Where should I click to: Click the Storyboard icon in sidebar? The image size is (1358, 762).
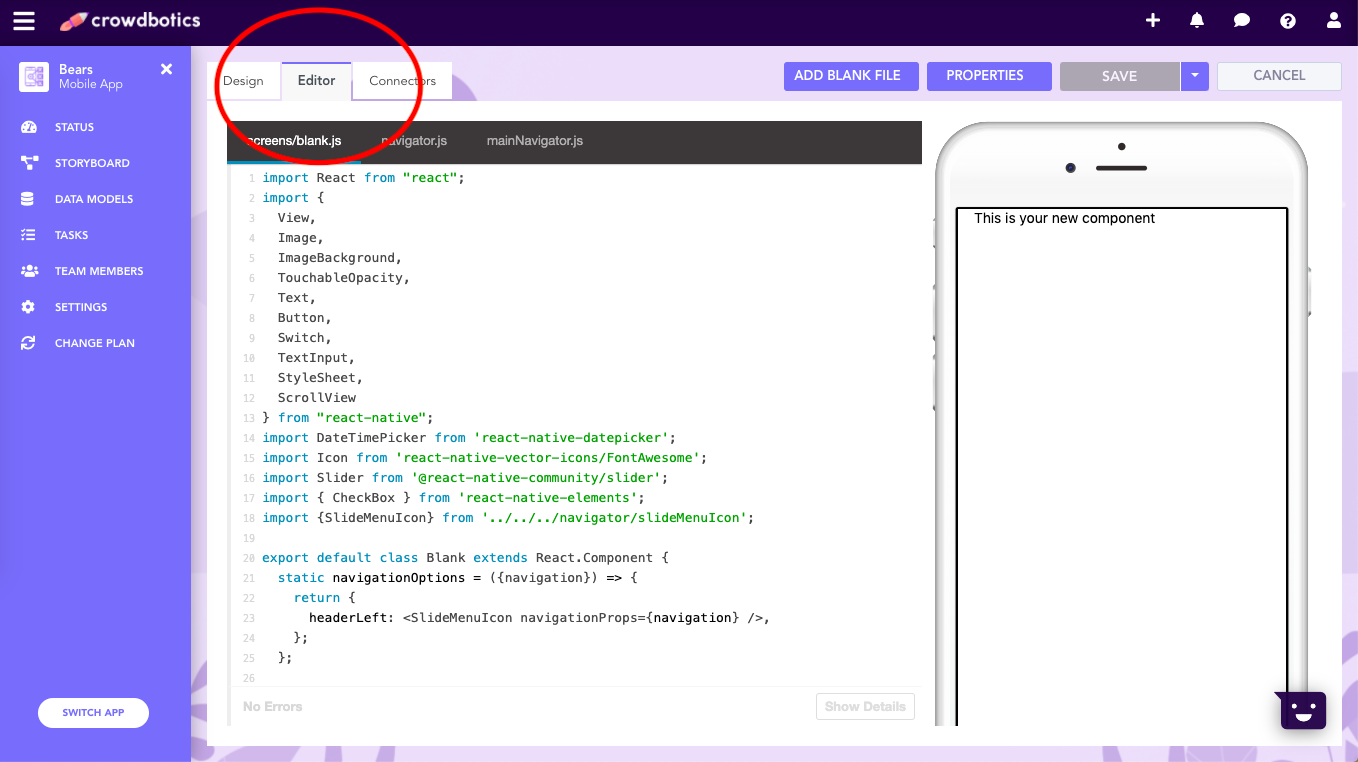(x=29, y=163)
